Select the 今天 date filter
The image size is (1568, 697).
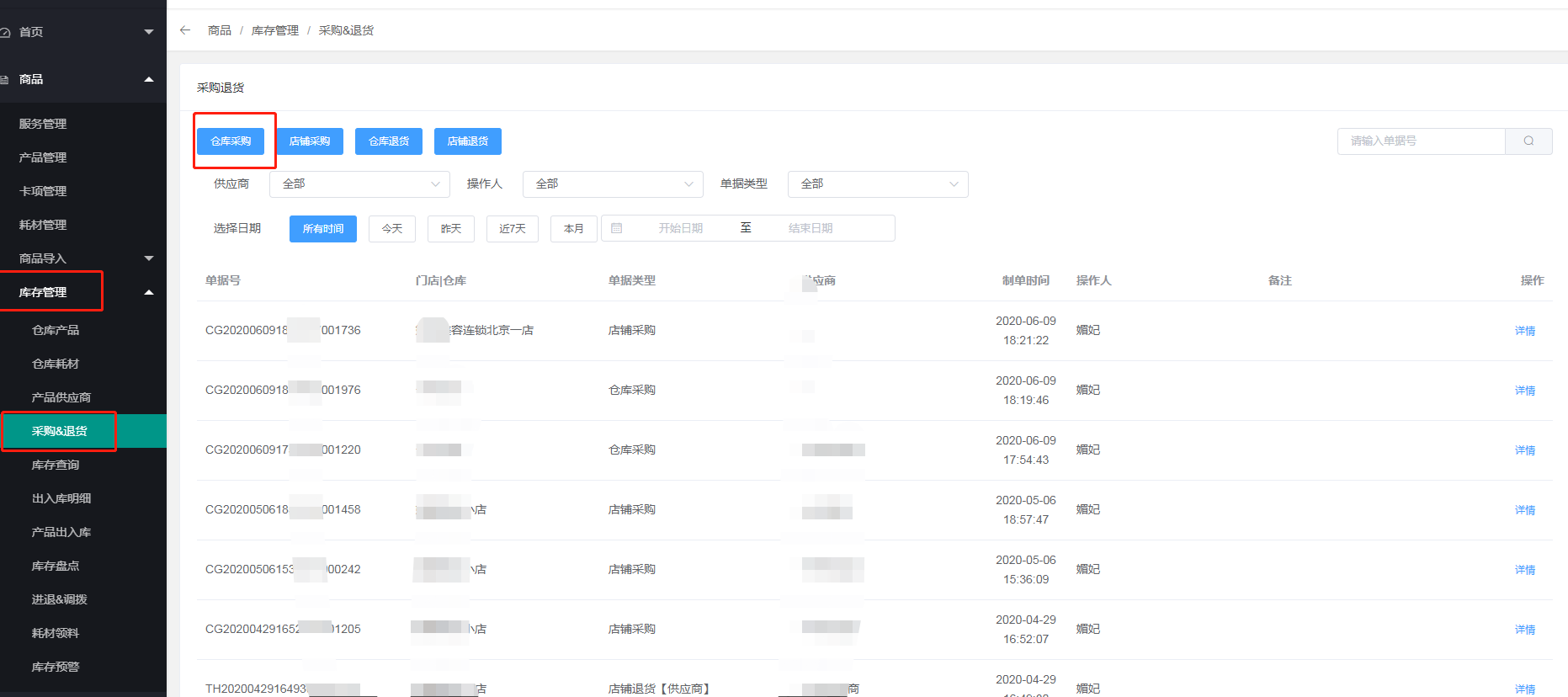pos(392,229)
